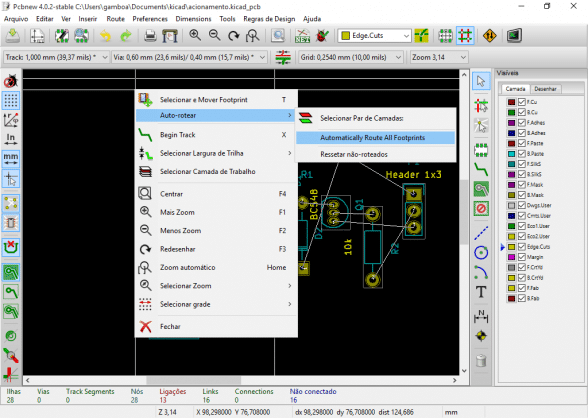This screenshot has width=588, height=418.
Task: Click the B.Cu green color swatch
Action: click(511, 112)
